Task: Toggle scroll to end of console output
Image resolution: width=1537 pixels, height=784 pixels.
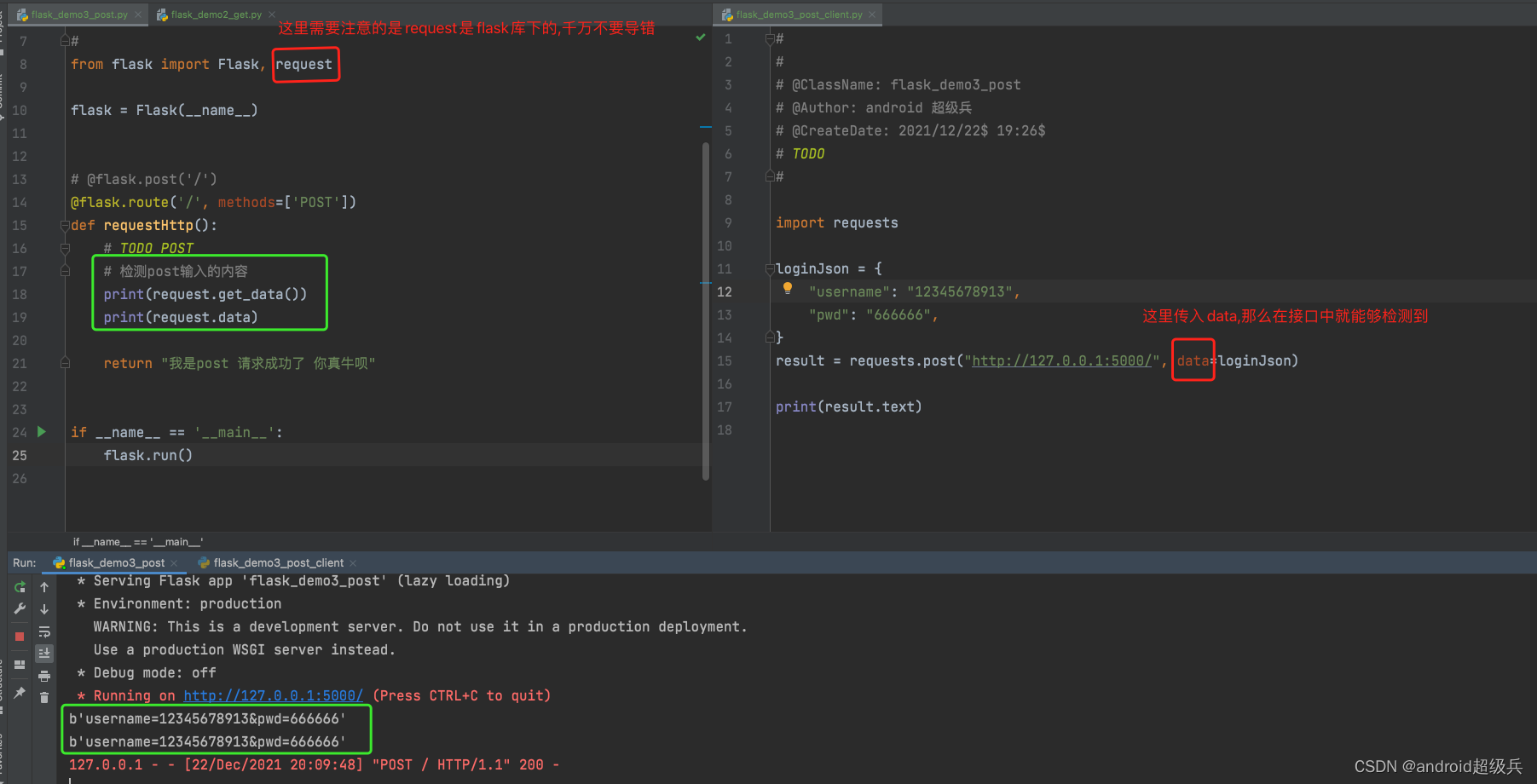Action: pyautogui.click(x=44, y=654)
